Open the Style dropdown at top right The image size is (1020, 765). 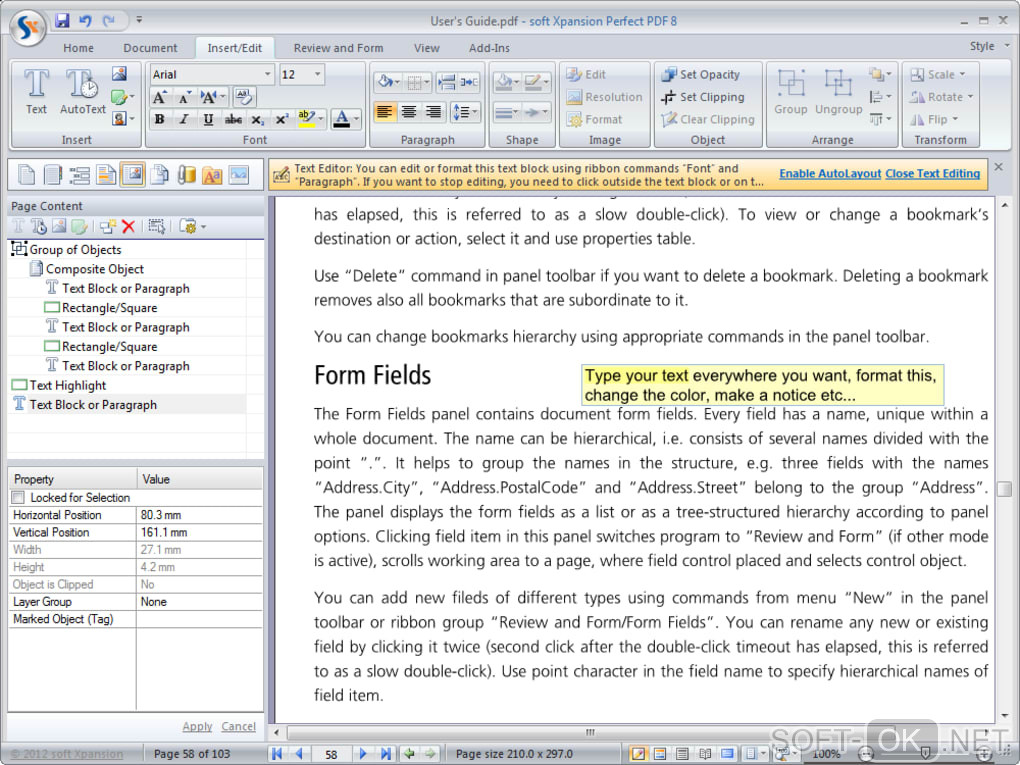pos(989,46)
